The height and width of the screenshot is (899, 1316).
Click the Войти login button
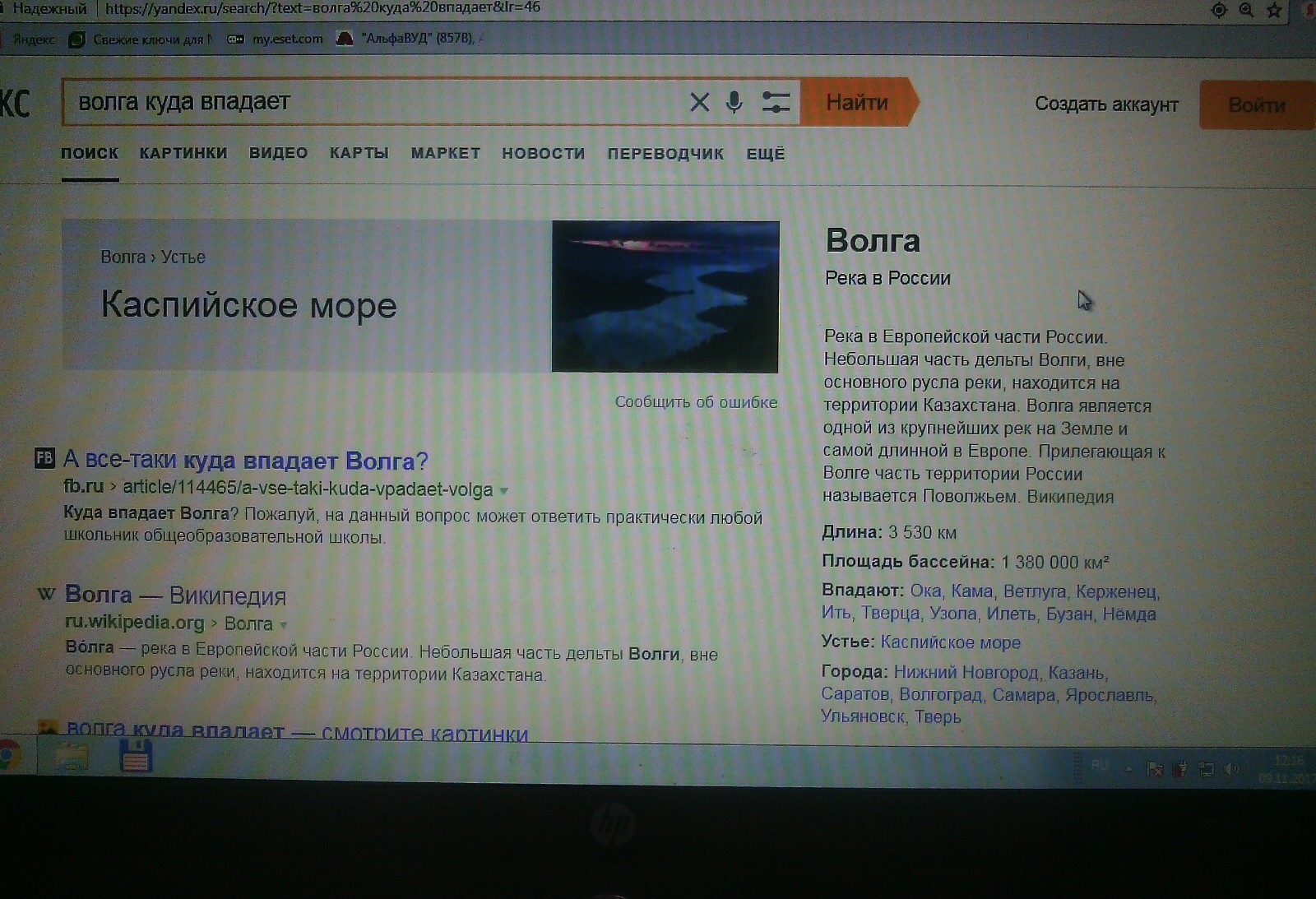pyautogui.click(x=1257, y=105)
